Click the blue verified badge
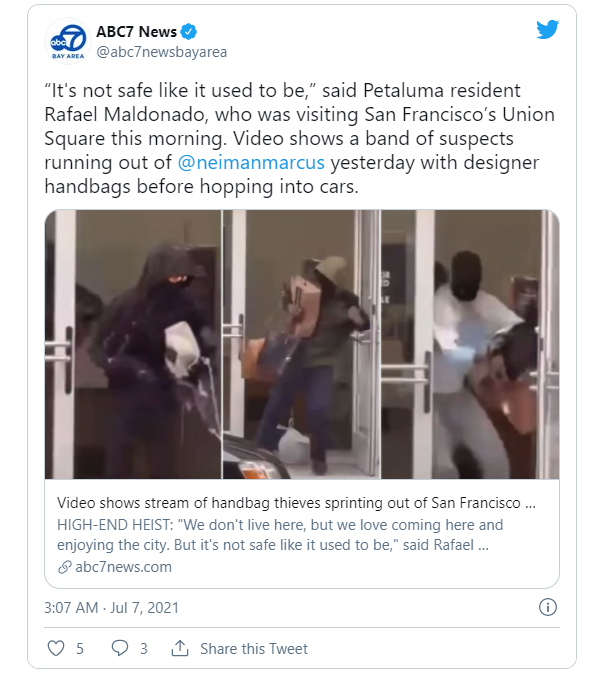Screen dimensions: 606x680 coord(189,32)
